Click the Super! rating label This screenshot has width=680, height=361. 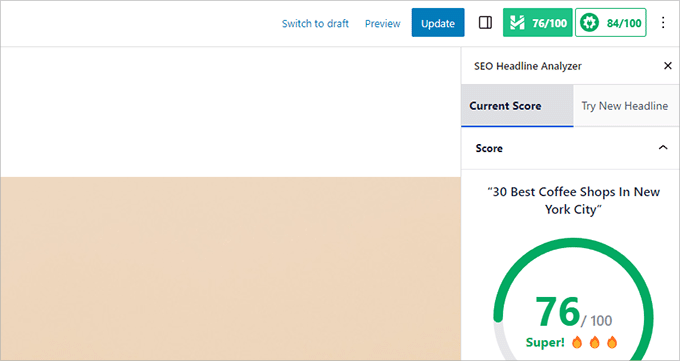click(x=545, y=342)
